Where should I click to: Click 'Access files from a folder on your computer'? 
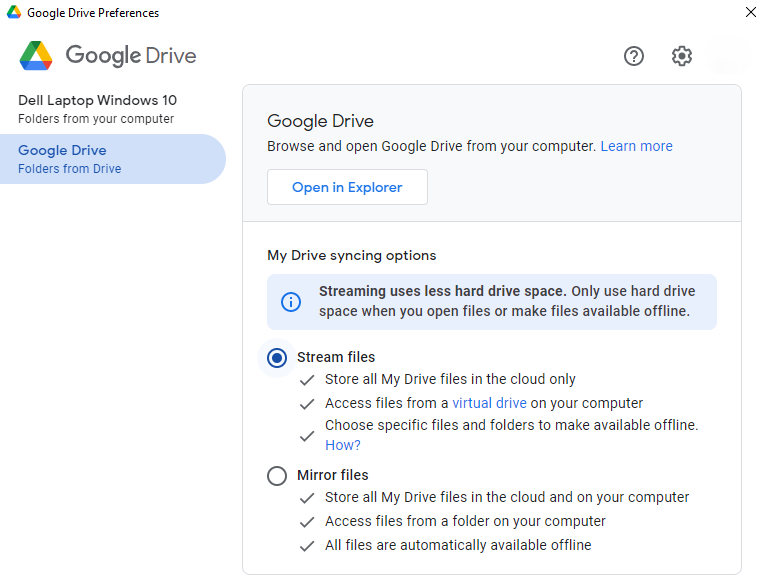465,521
